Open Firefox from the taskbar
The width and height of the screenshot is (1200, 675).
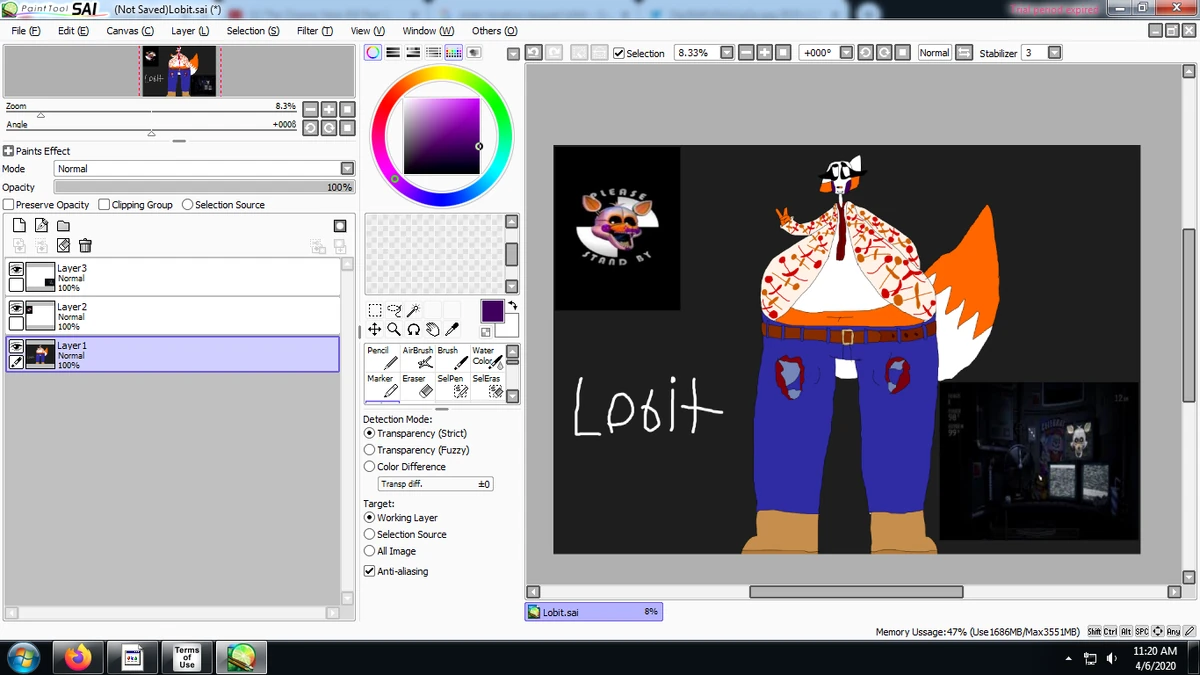coord(78,657)
